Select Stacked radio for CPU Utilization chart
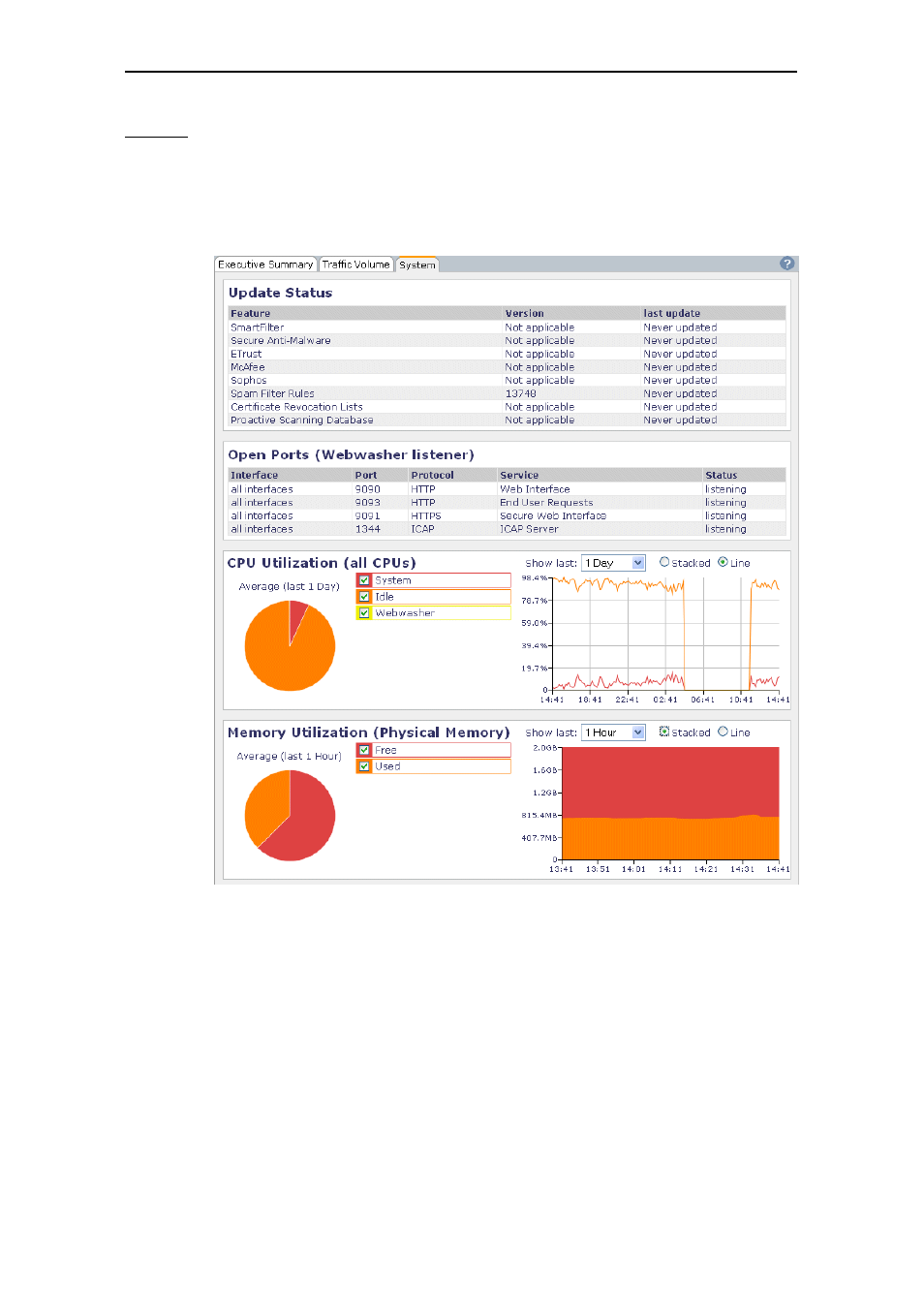The width and height of the screenshot is (924, 1308). [664, 562]
